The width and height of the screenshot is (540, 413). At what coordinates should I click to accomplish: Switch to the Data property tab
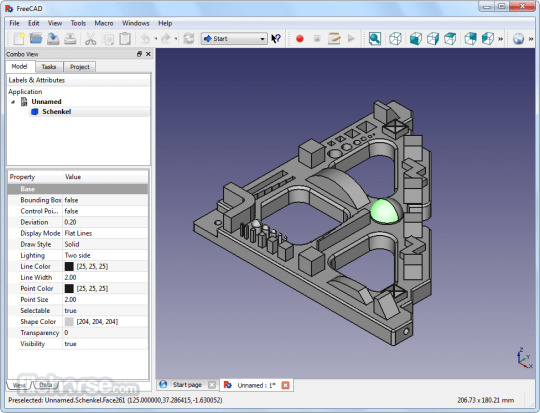[x=45, y=385]
